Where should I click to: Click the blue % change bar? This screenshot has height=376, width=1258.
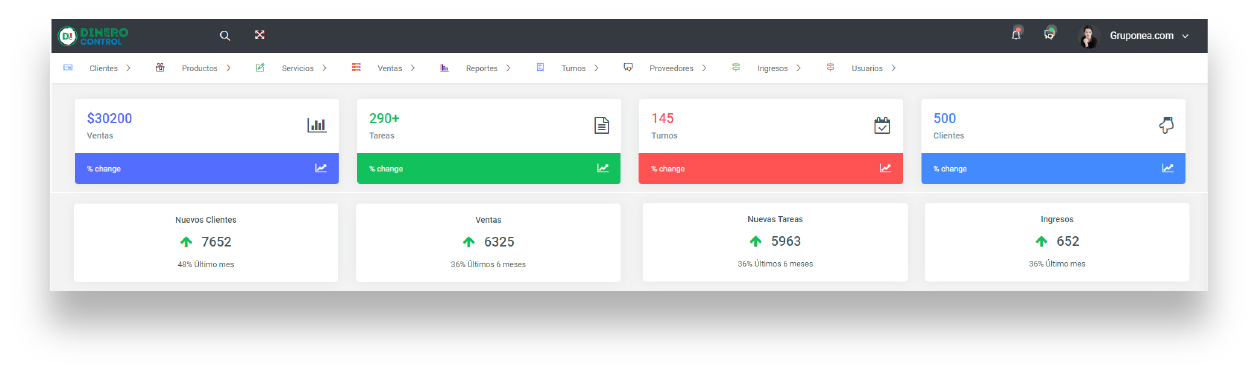coord(1053,168)
